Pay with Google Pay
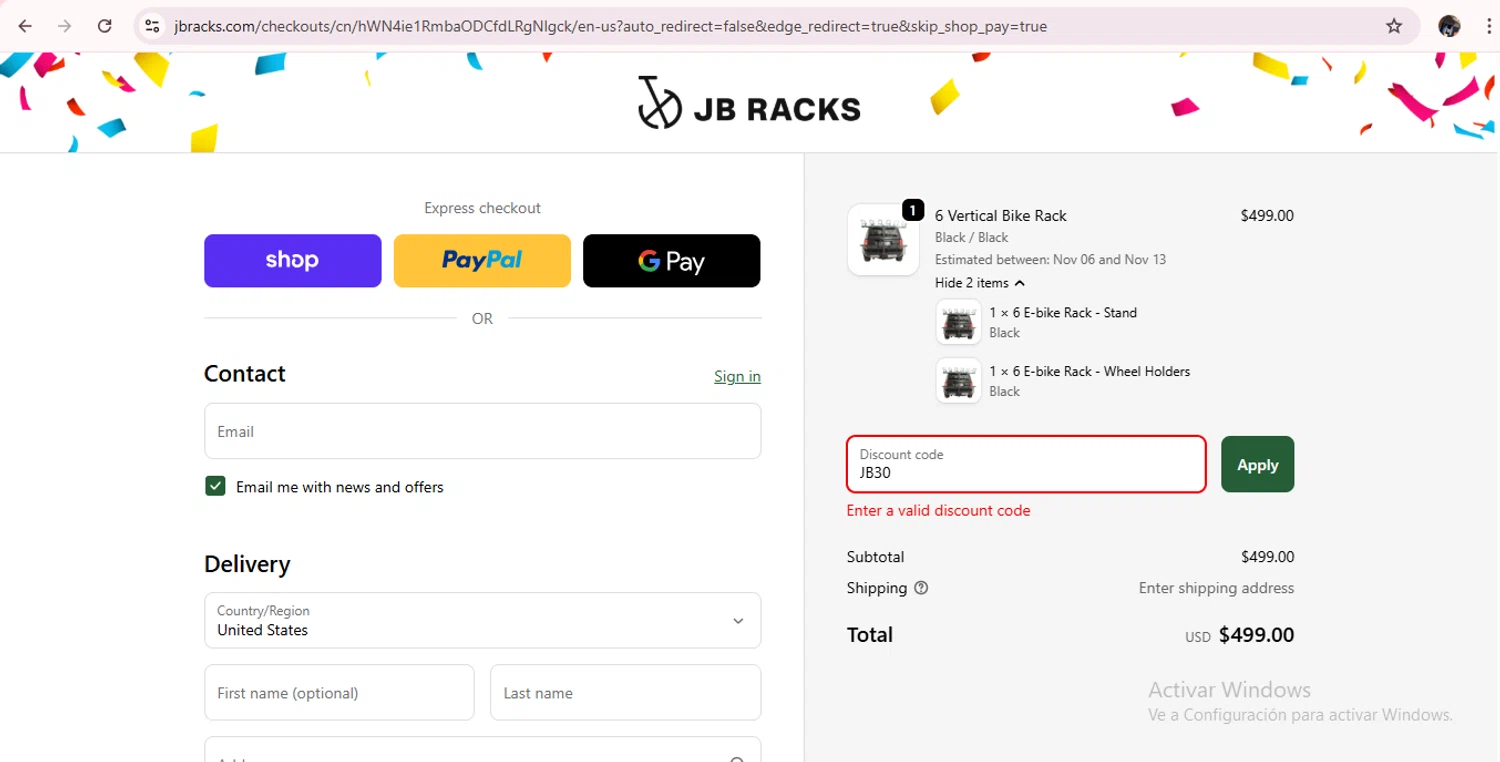The image size is (1500, 762). [672, 261]
